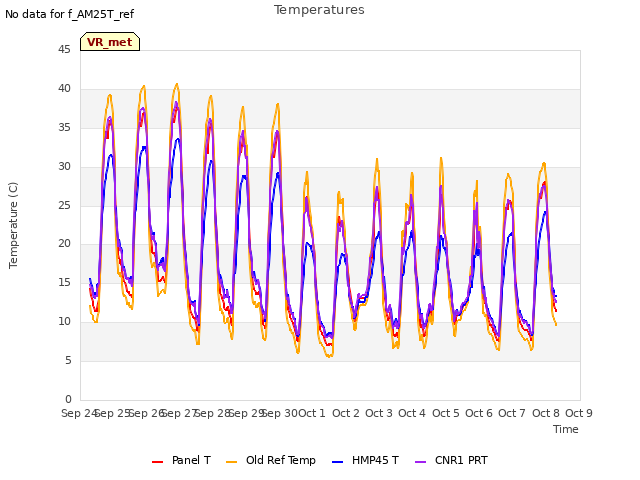Click the 'No data for f_AM25T_ref' message

(69, 14)
